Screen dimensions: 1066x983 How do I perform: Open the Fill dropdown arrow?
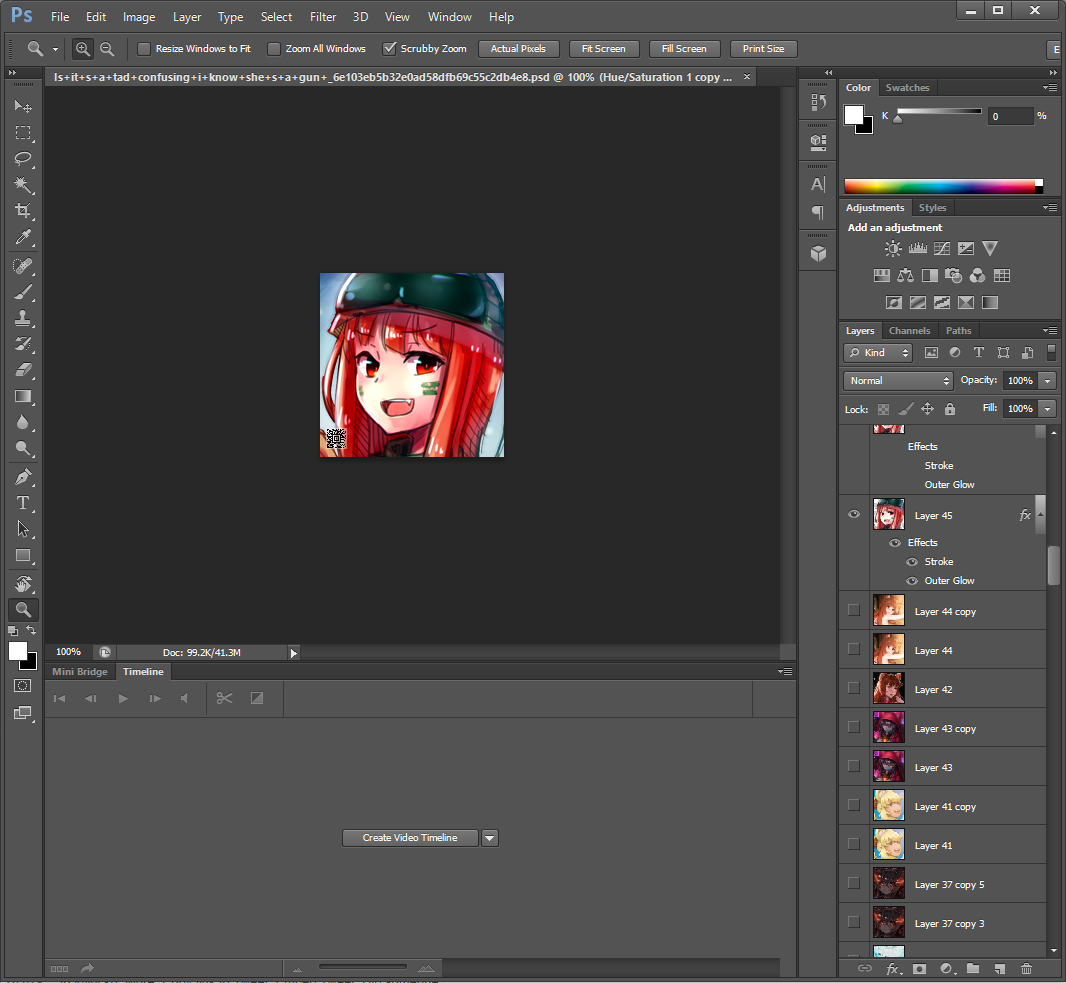coord(1048,409)
